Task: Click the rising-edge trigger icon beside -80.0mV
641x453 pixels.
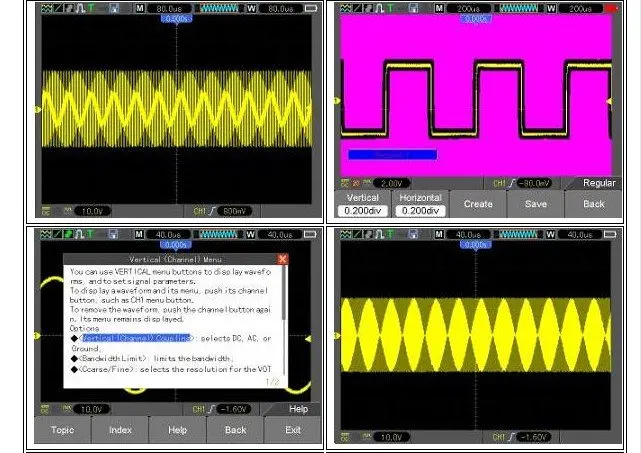Action: click(511, 183)
